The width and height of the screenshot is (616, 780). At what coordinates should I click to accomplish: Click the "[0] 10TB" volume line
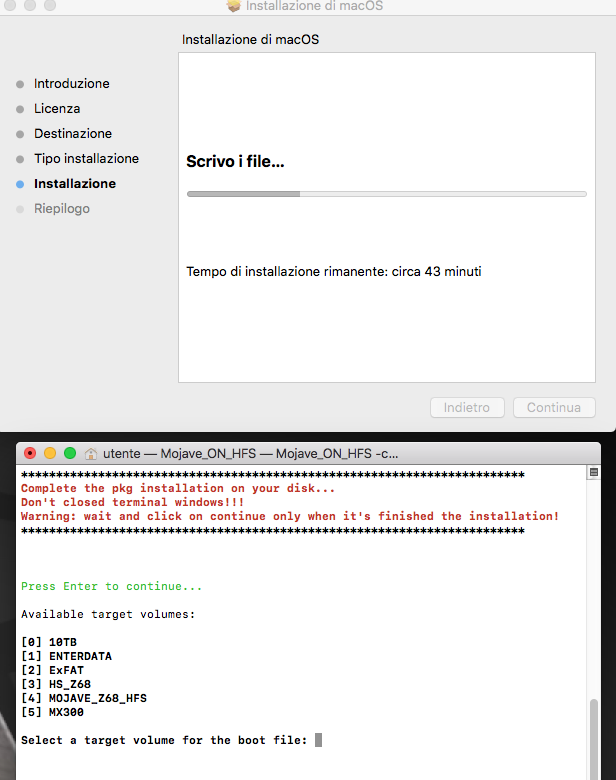(x=49, y=642)
